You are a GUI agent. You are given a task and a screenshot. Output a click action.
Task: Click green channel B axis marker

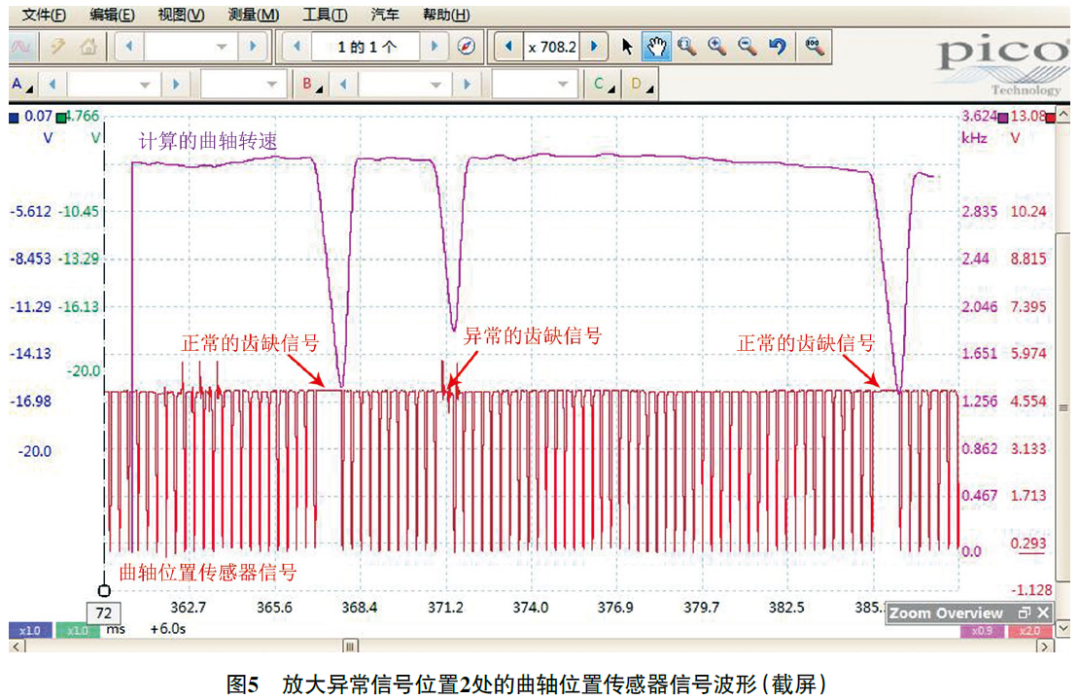tap(61, 118)
